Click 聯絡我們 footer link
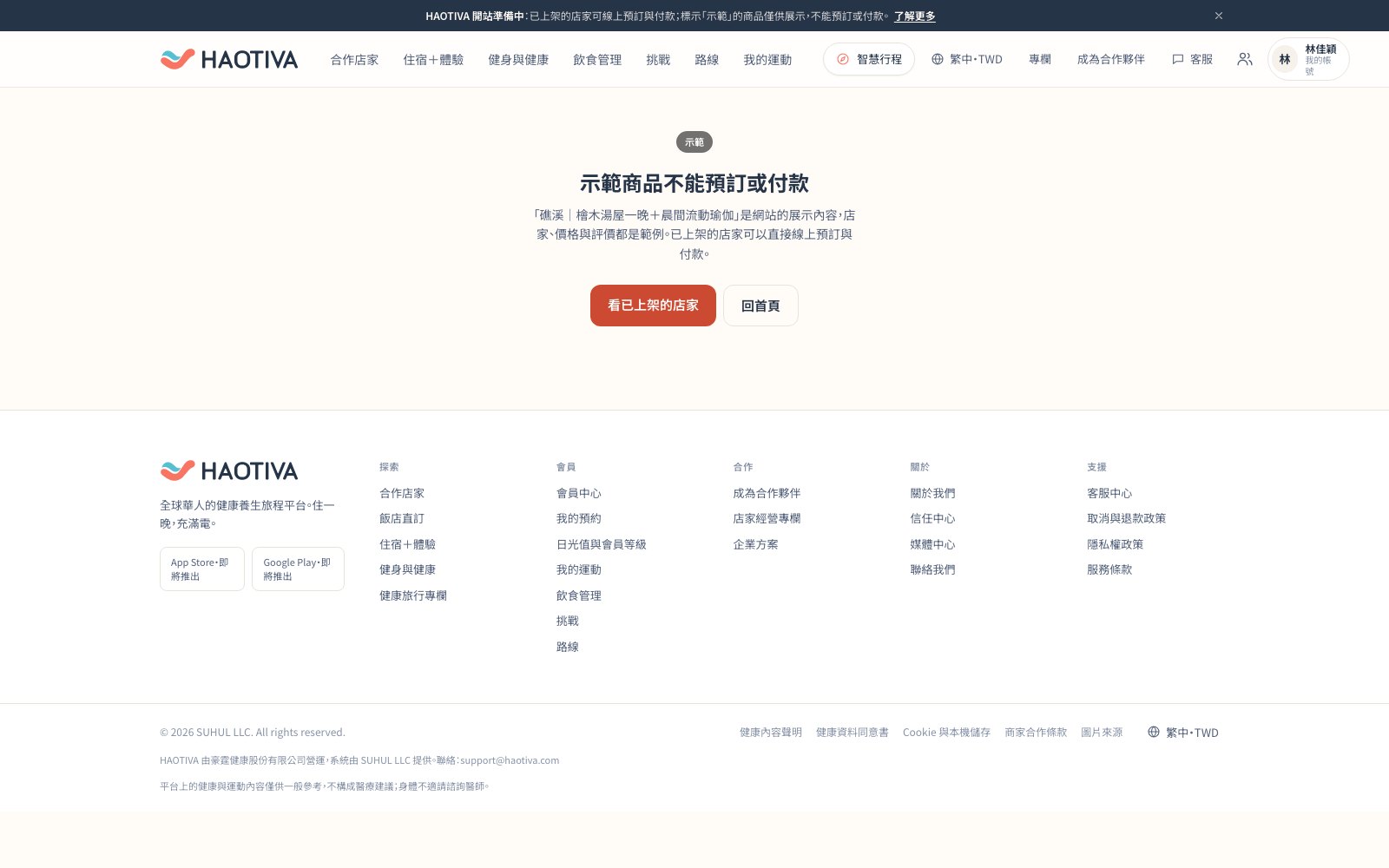This screenshot has height=868, width=1389. tap(932, 569)
